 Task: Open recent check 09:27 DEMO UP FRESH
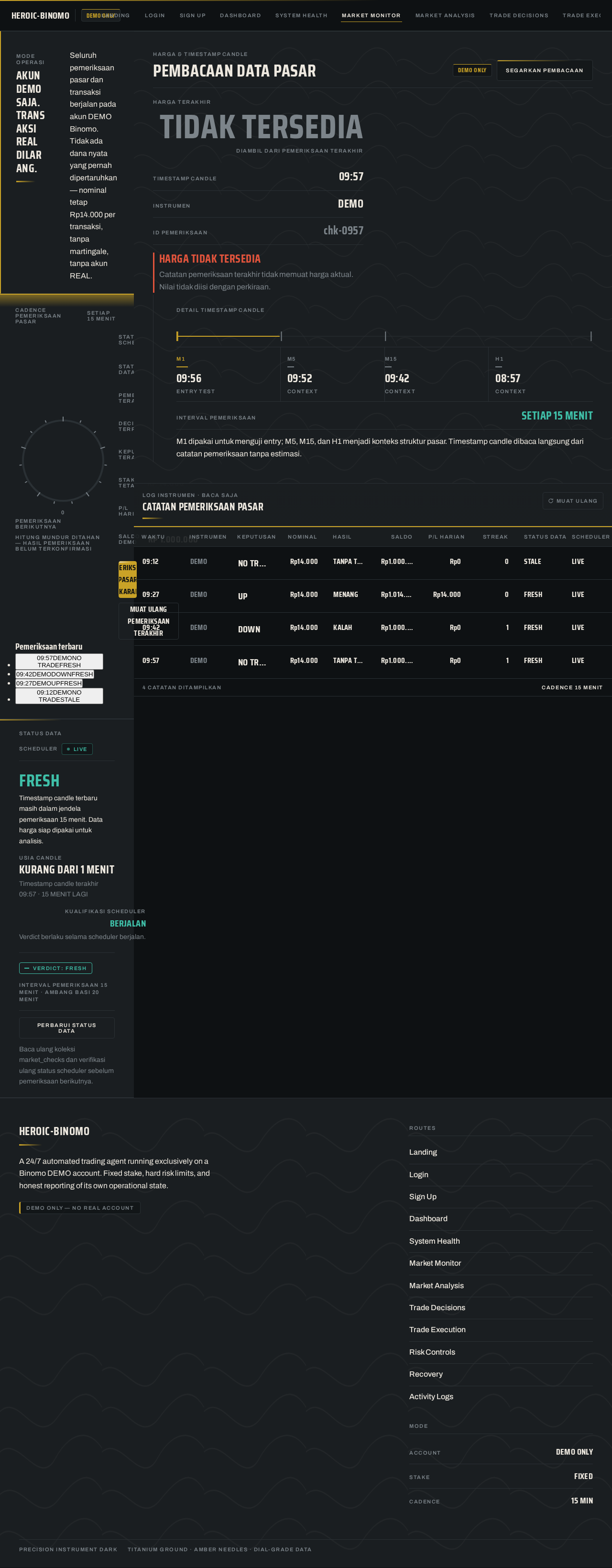49,684
